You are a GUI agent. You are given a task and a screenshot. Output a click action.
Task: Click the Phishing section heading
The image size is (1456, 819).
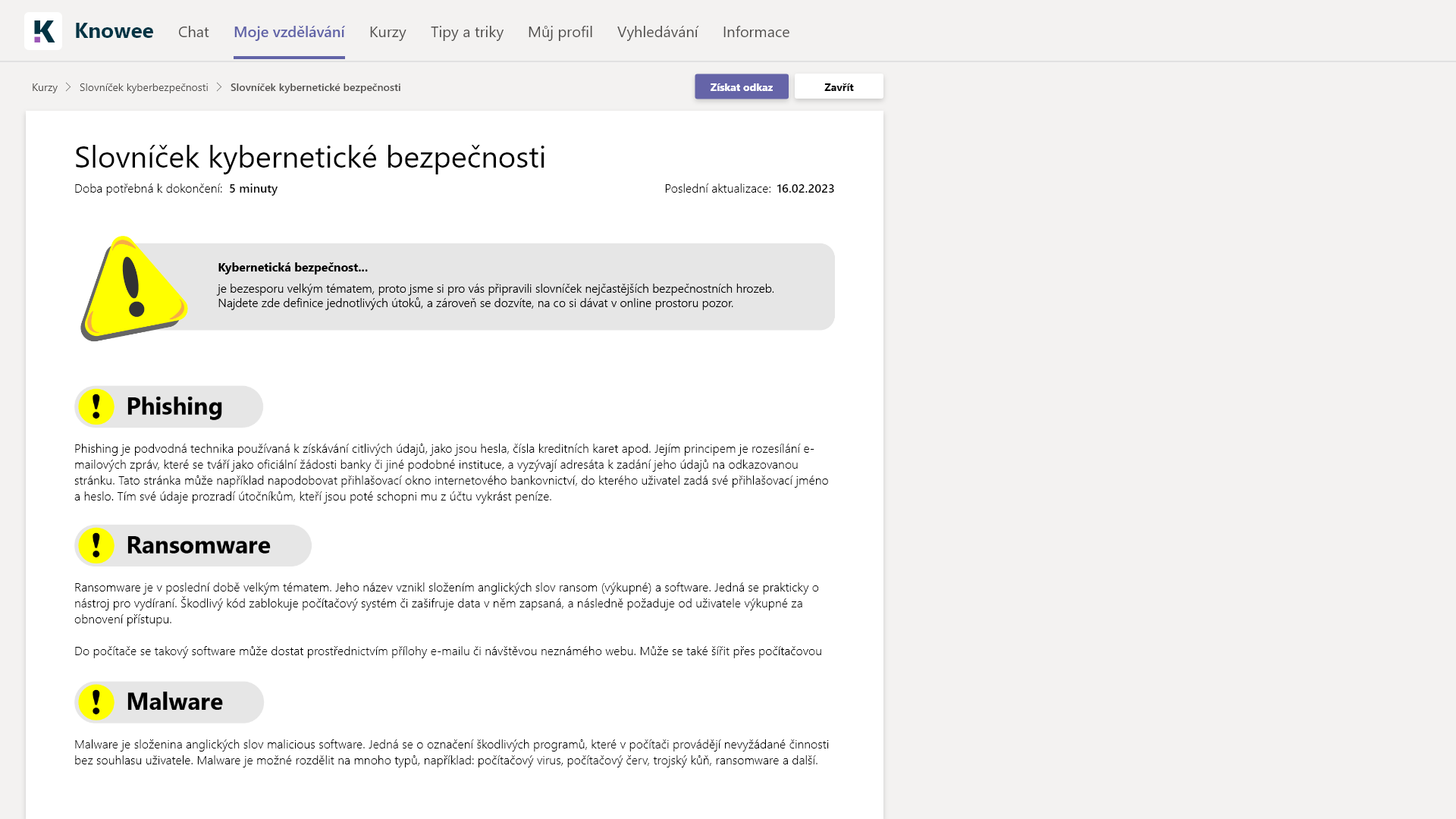coord(174,406)
